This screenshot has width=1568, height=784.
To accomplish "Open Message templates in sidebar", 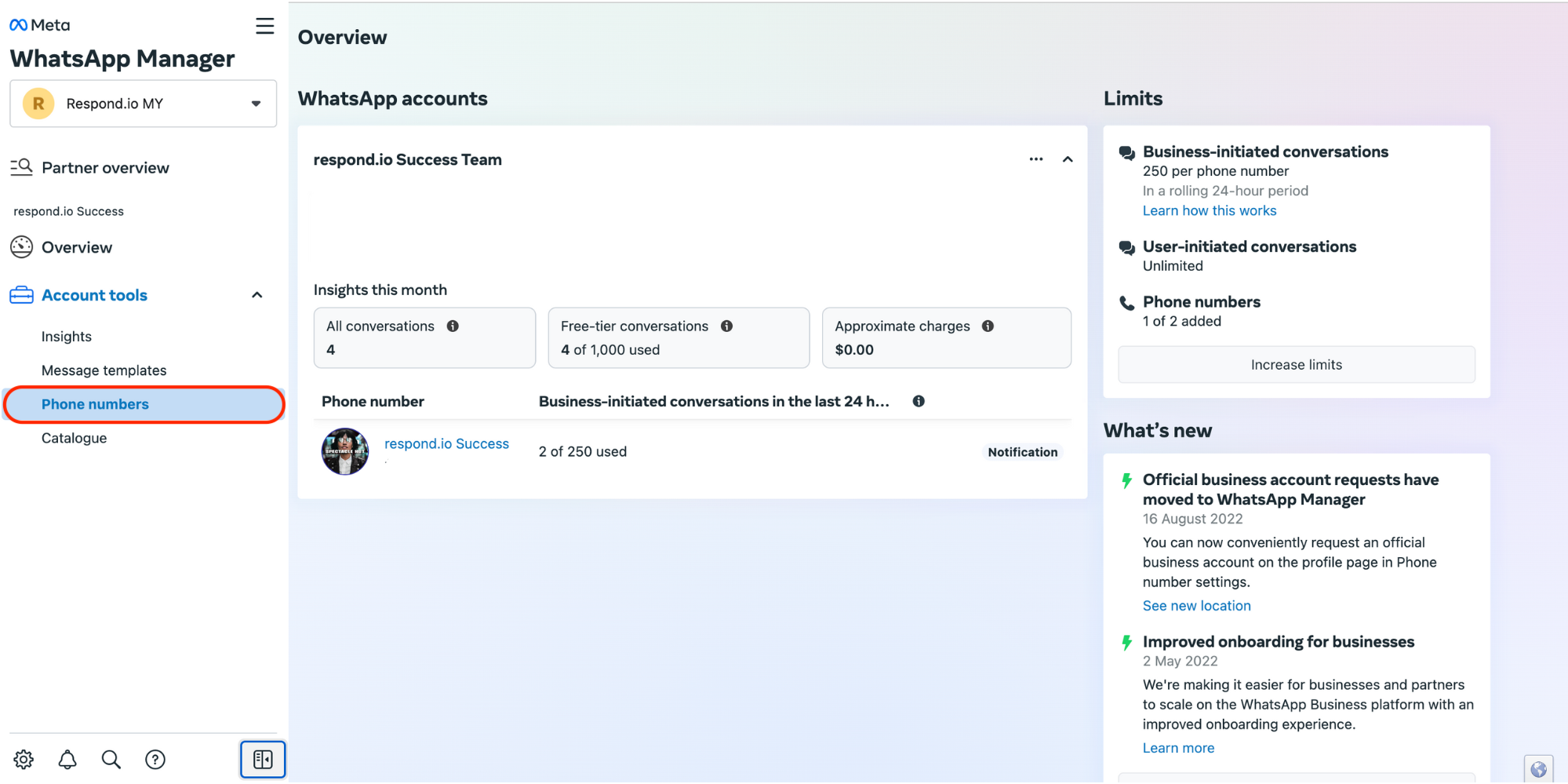I will [x=104, y=370].
